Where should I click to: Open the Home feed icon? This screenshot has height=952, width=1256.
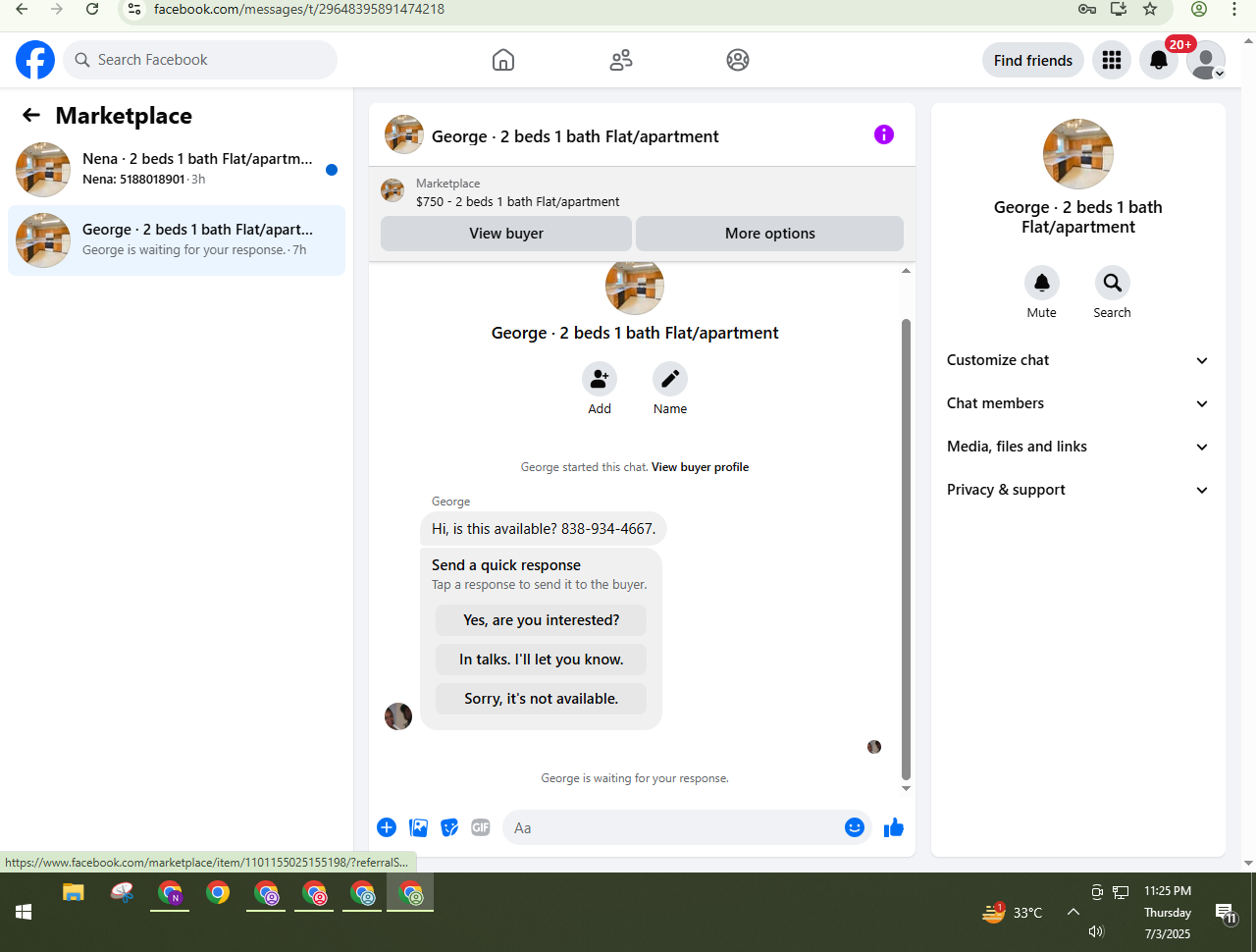(503, 60)
